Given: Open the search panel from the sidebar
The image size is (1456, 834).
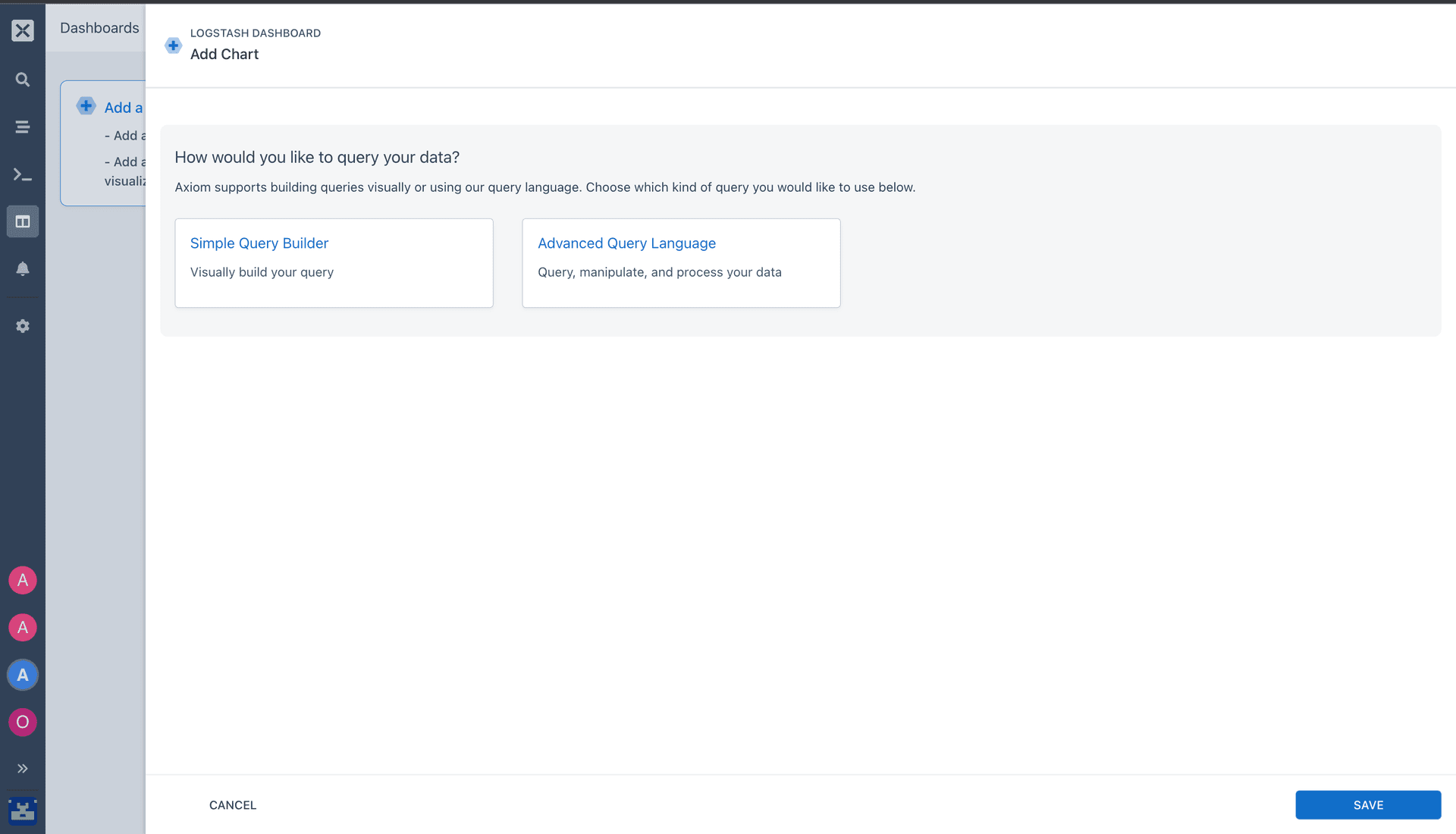Looking at the screenshot, I should pyautogui.click(x=22, y=79).
